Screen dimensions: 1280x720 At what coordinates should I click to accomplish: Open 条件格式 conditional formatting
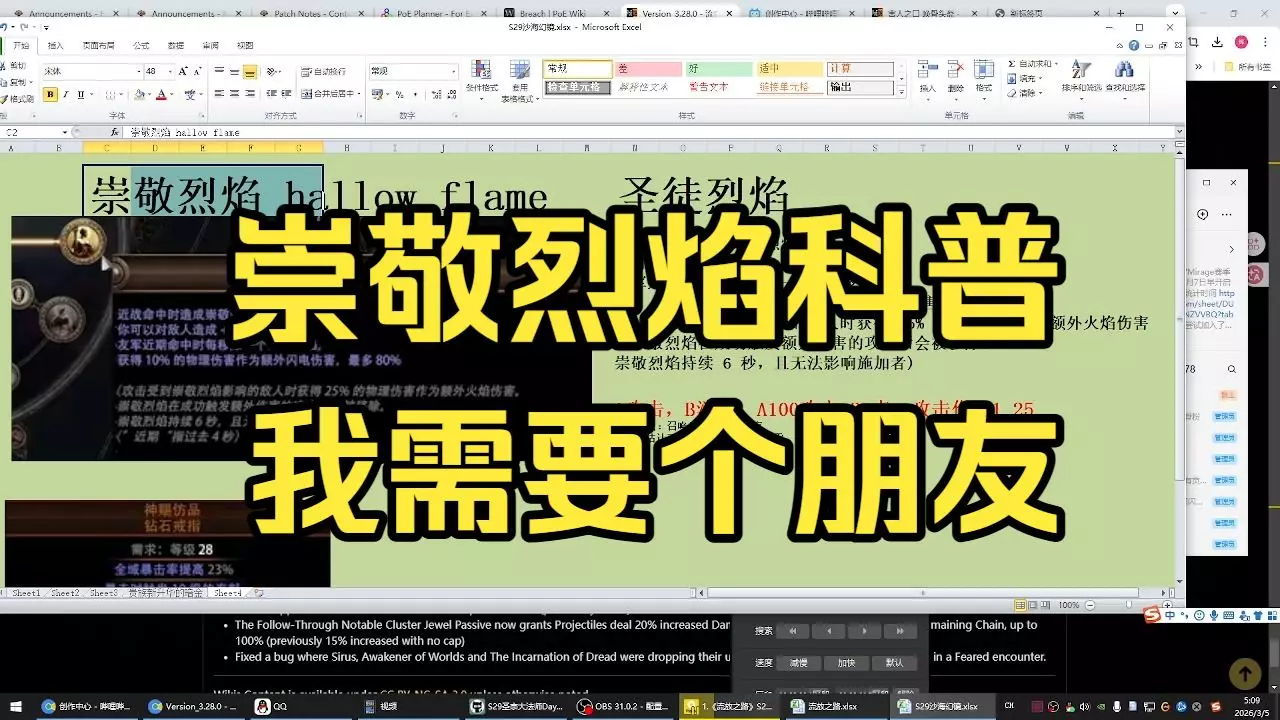tap(482, 80)
